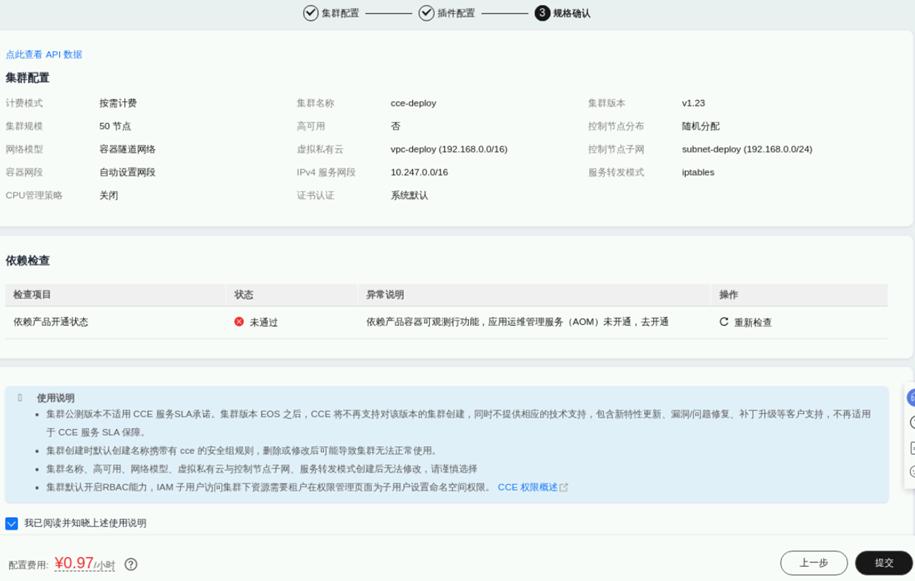Click the ¥0.97 hourly price text
Viewport: 915px width, 581px height.
coord(74,563)
